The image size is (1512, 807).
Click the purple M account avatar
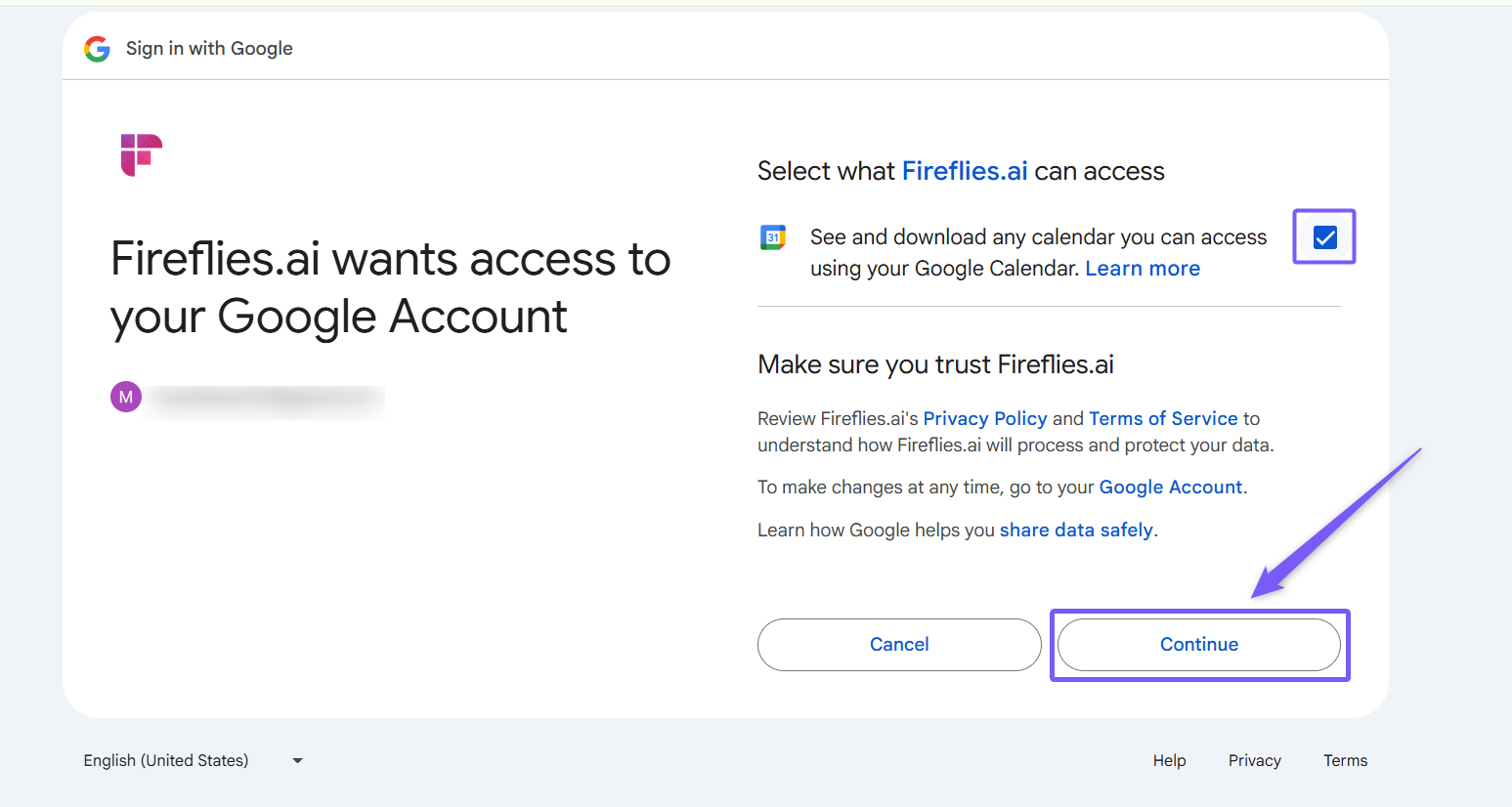point(126,398)
